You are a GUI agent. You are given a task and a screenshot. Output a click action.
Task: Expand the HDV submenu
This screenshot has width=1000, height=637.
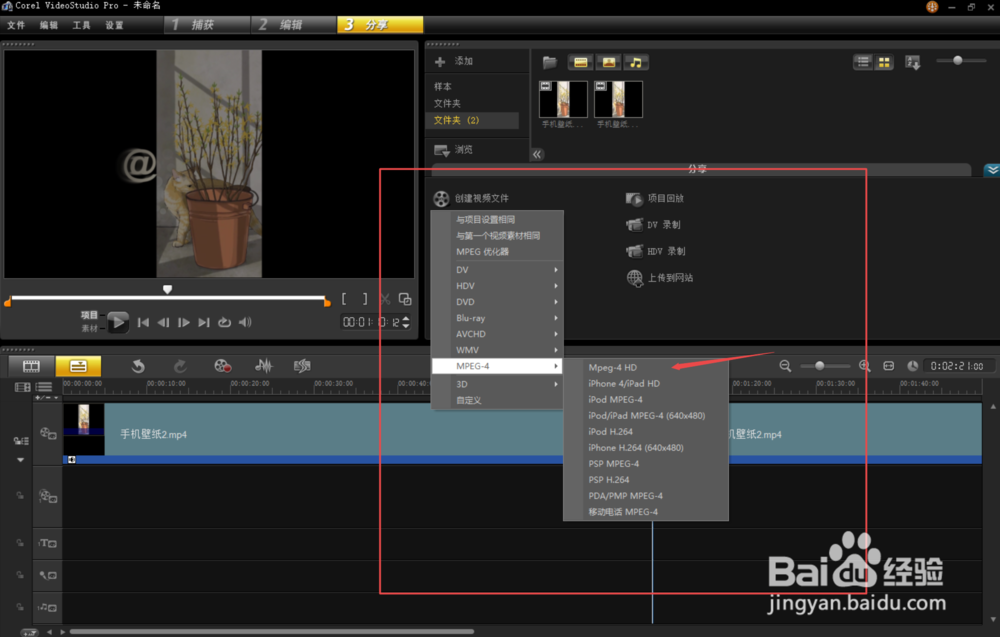pos(497,286)
